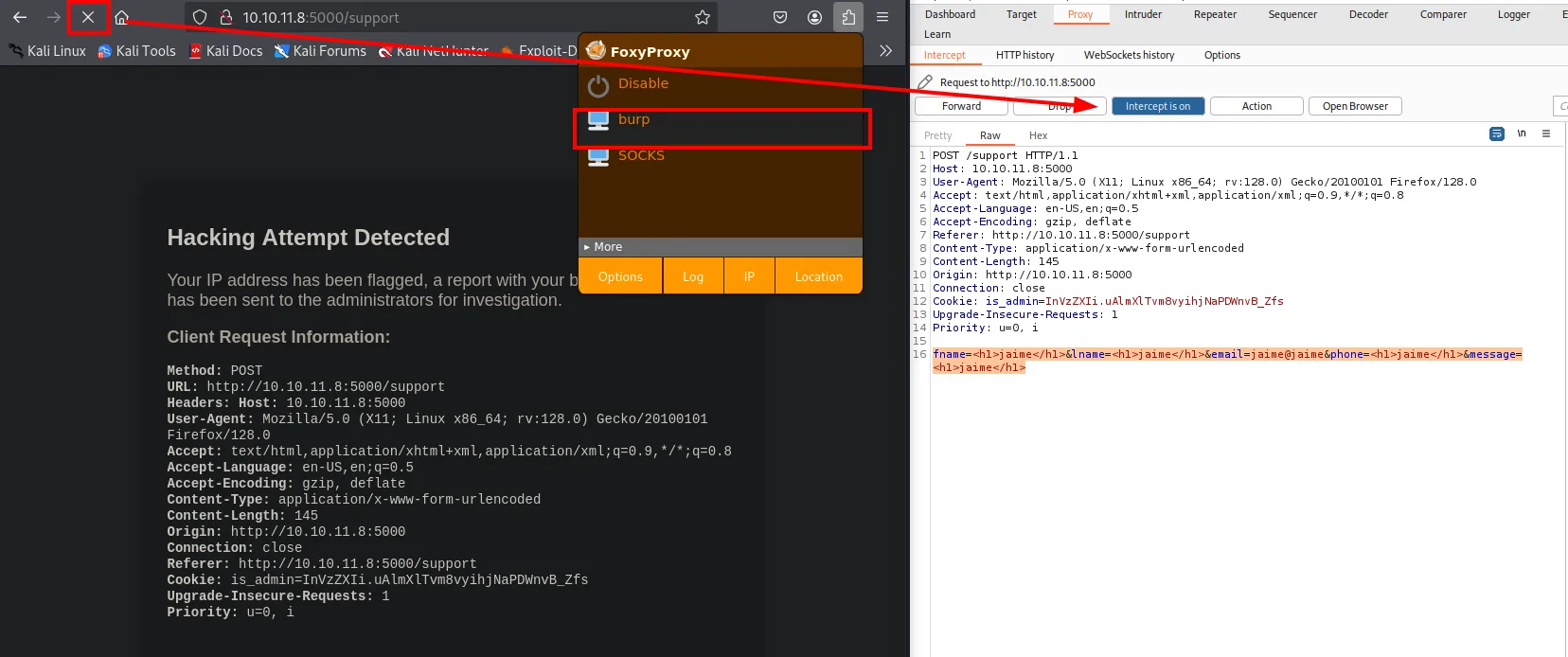
Task: Click the highlighted fname request body
Action: coord(1227,361)
